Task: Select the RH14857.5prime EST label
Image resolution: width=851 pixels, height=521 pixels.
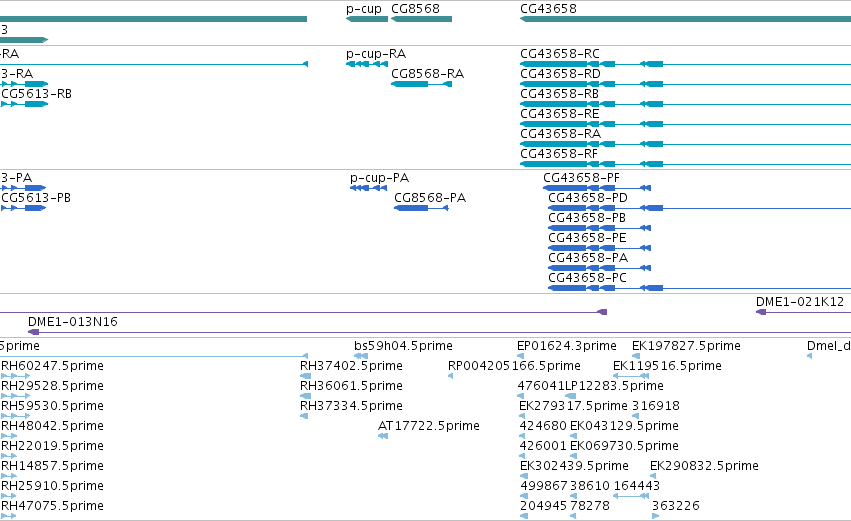Action: (52, 466)
